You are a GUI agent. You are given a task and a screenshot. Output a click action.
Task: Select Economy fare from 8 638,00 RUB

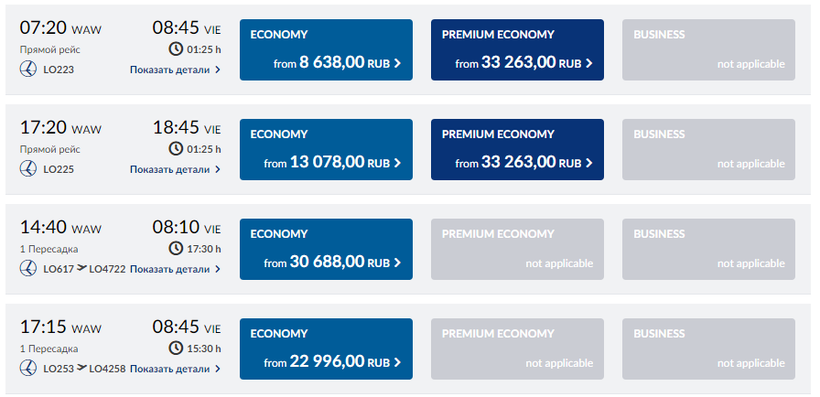click(326, 50)
